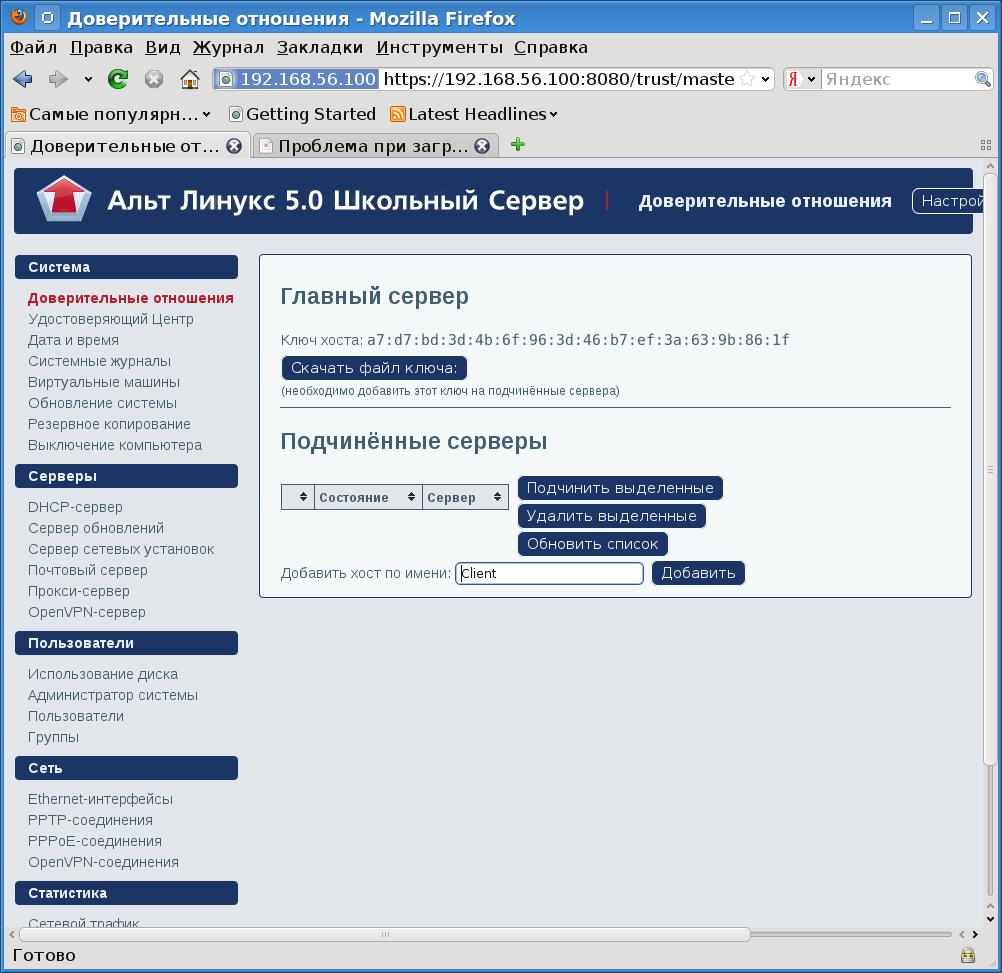Expand 'Самые популярные' bookmarks folder

coord(110,114)
